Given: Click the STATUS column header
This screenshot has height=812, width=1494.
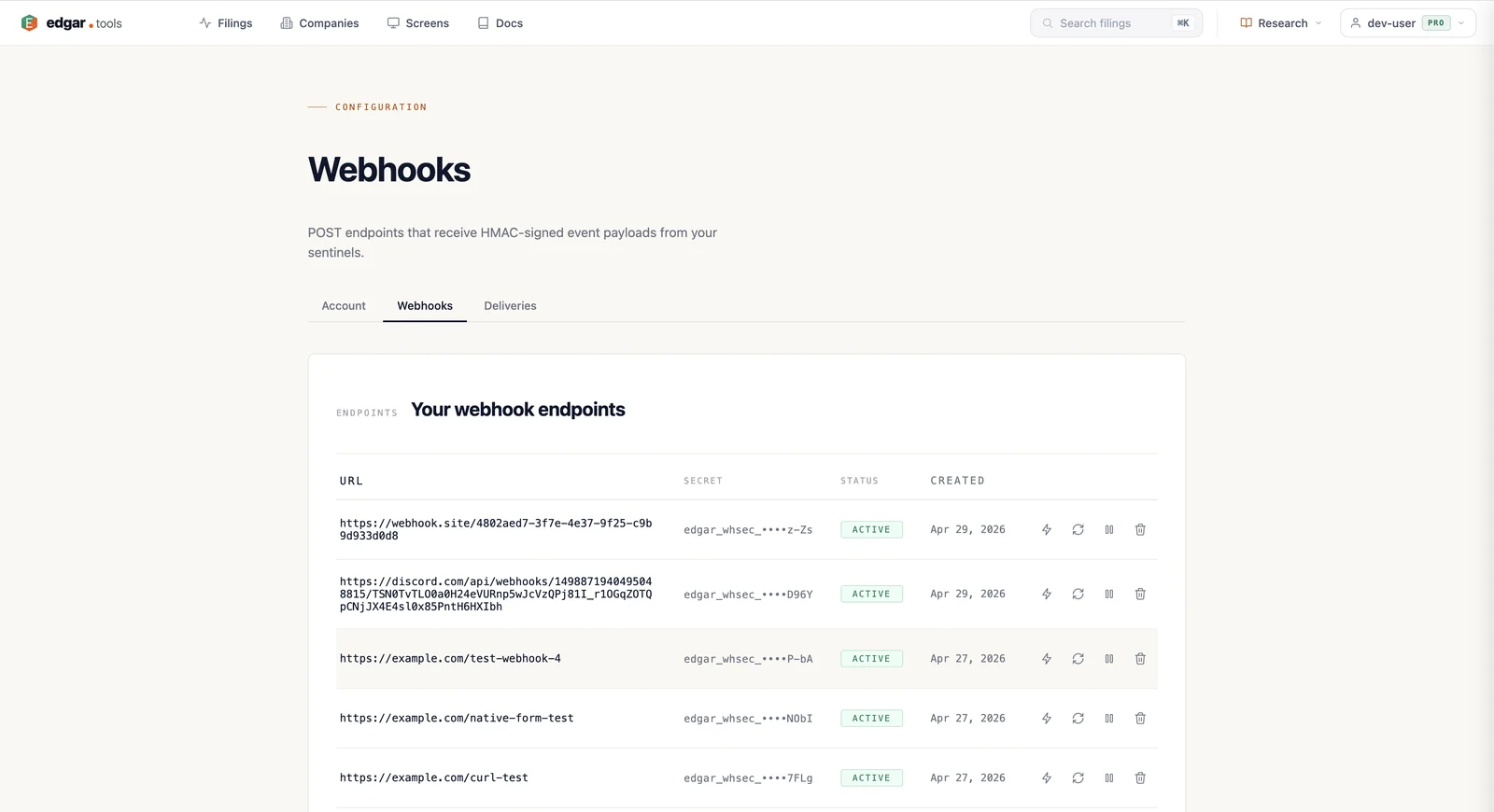Looking at the screenshot, I should [x=859, y=481].
